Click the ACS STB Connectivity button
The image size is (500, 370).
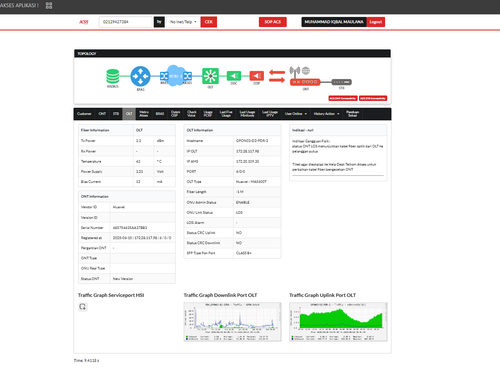[x=373, y=98]
